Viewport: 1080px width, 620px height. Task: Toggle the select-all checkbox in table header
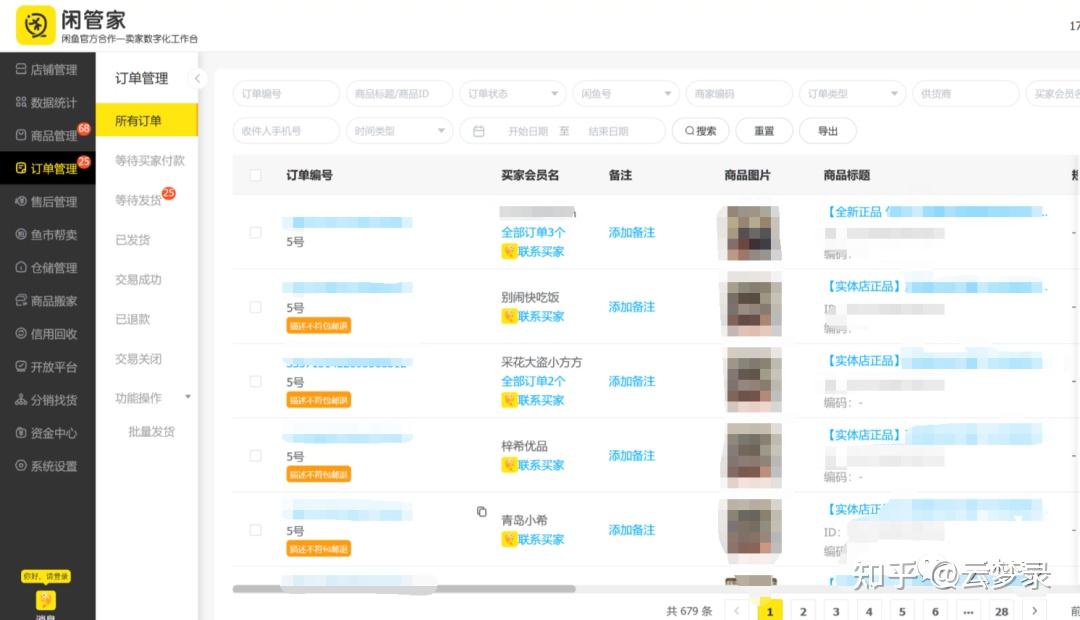click(256, 176)
